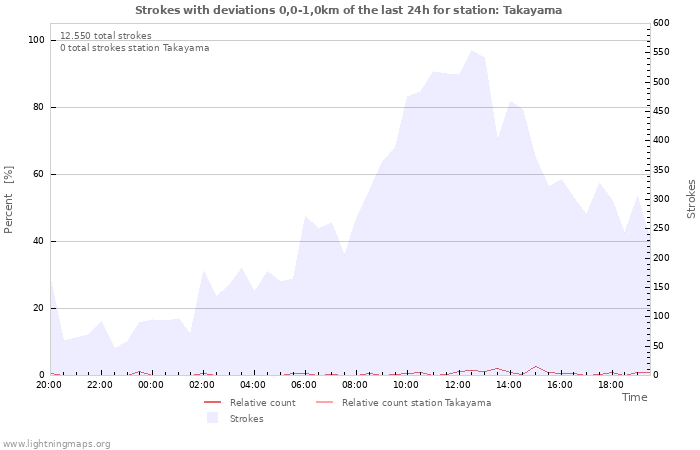Screen dimensions: 700x450
Task: Click the Time axis label
Action: (634, 397)
